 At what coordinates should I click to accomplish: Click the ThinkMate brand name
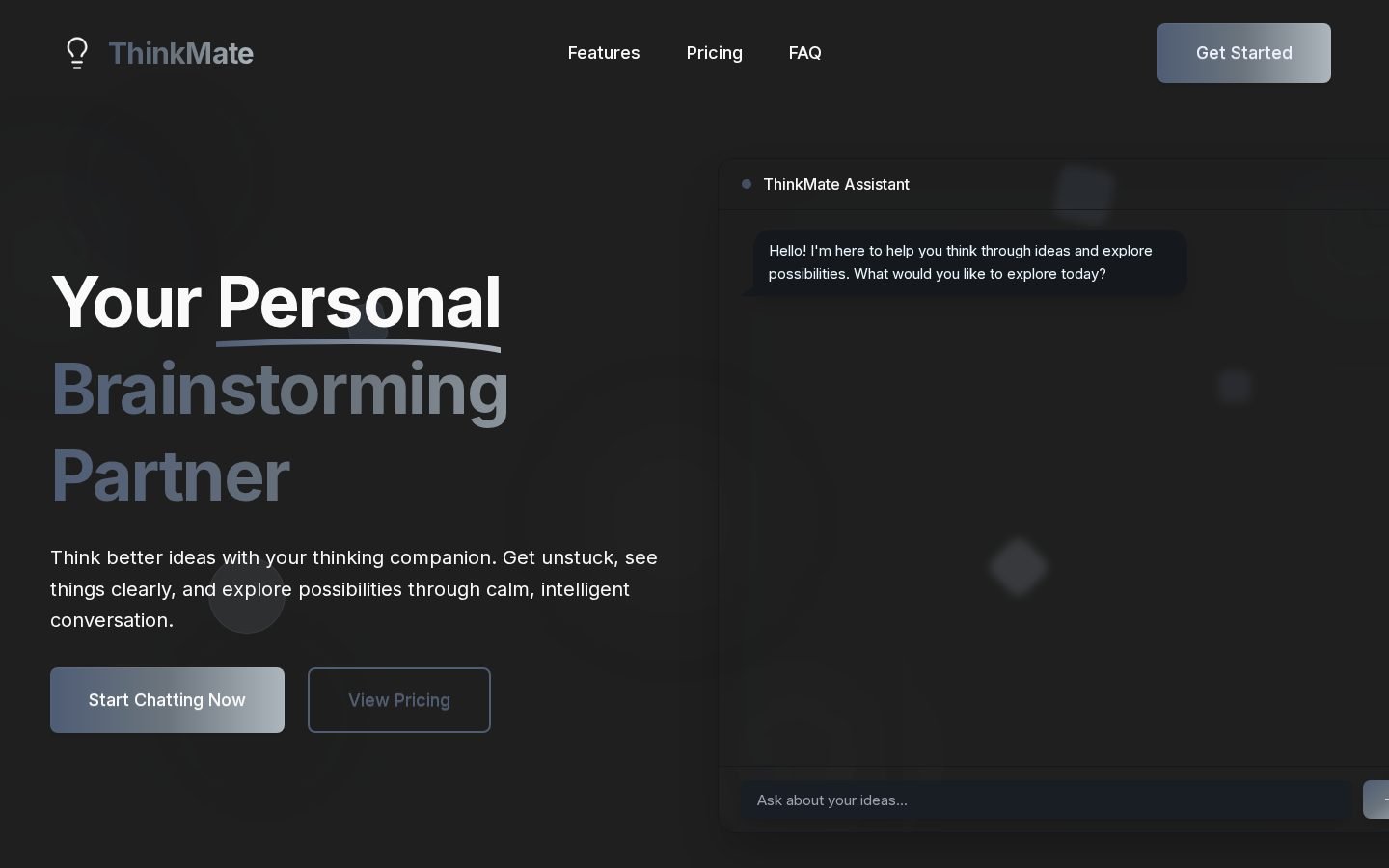pyautogui.click(x=180, y=53)
